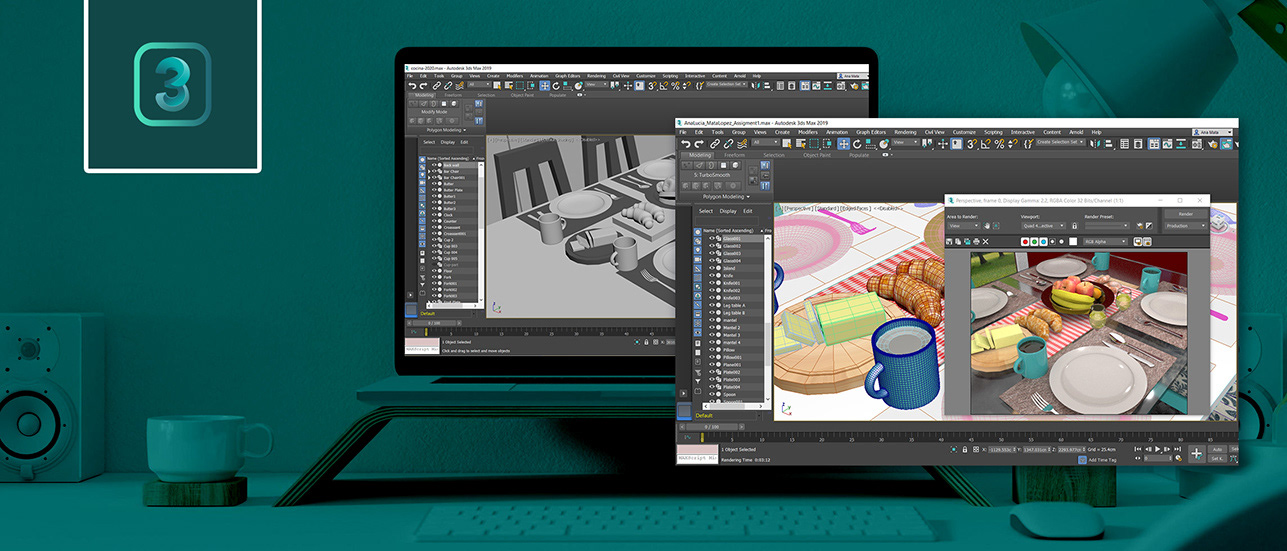Open Material Editor in front window
The image size is (1287, 551).
pos(1196,144)
